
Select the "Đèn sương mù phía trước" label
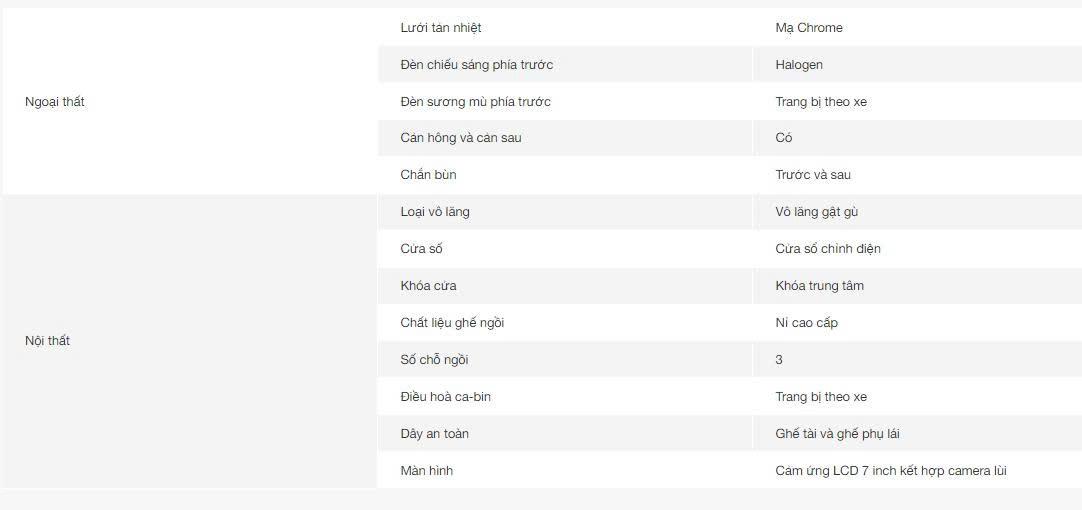[x=476, y=102]
